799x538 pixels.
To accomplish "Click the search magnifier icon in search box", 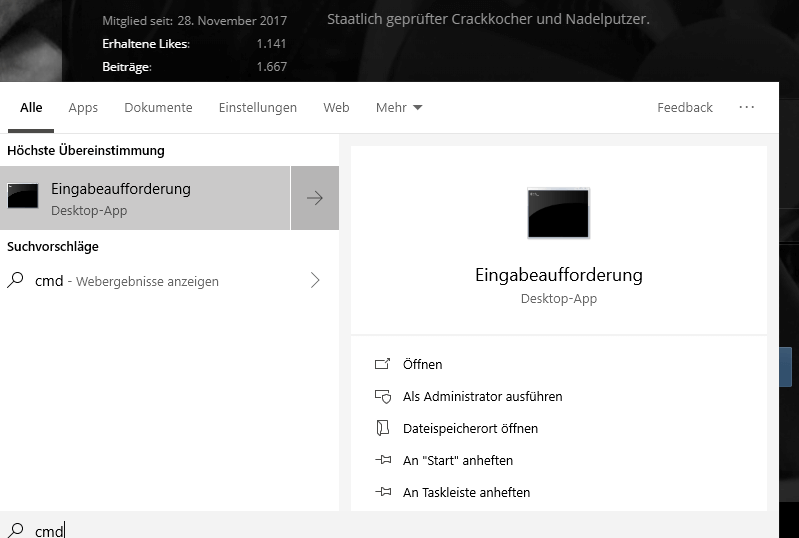I will pyautogui.click(x=15, y=530).
